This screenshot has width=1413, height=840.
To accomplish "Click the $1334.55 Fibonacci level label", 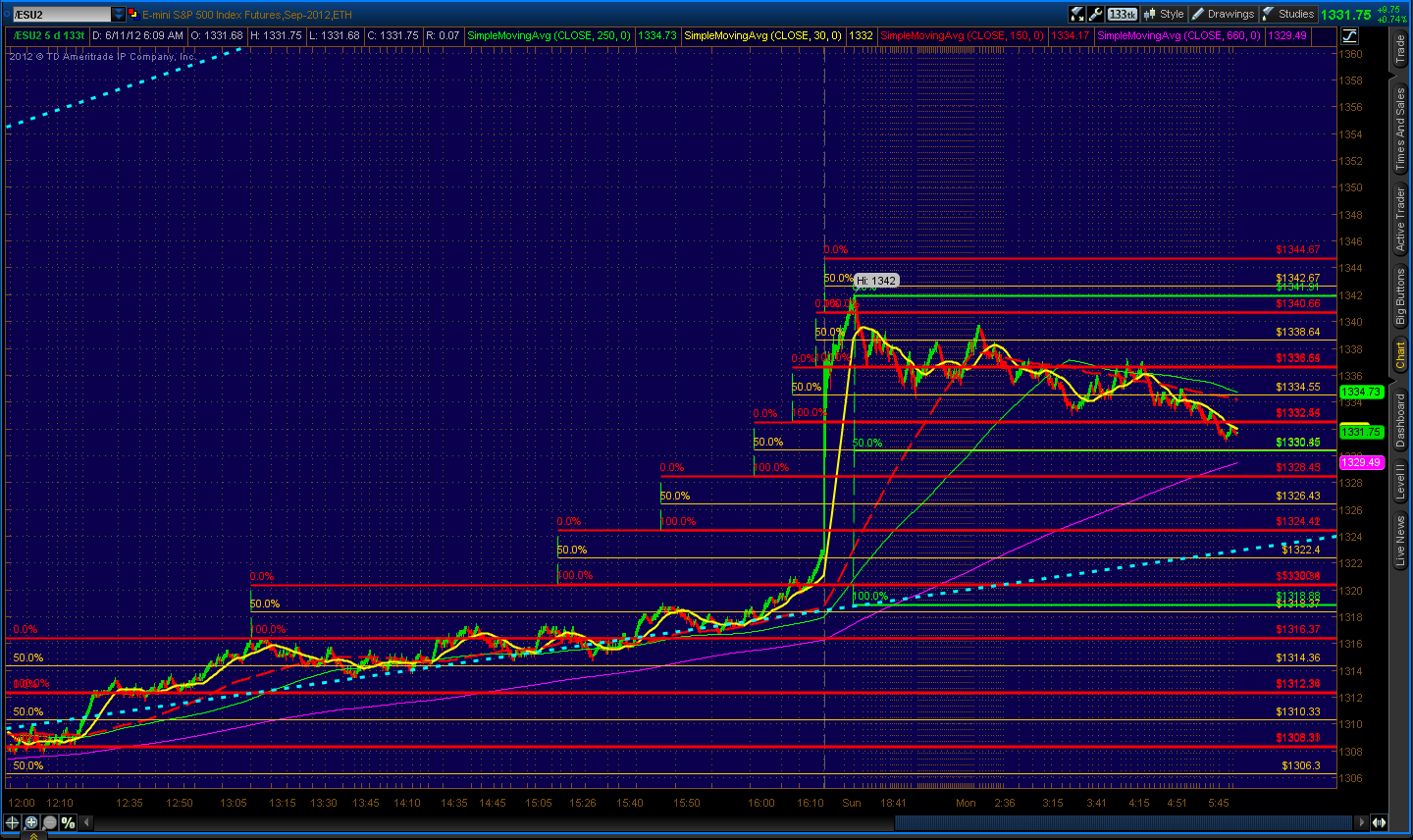I will click(1297, 388).
